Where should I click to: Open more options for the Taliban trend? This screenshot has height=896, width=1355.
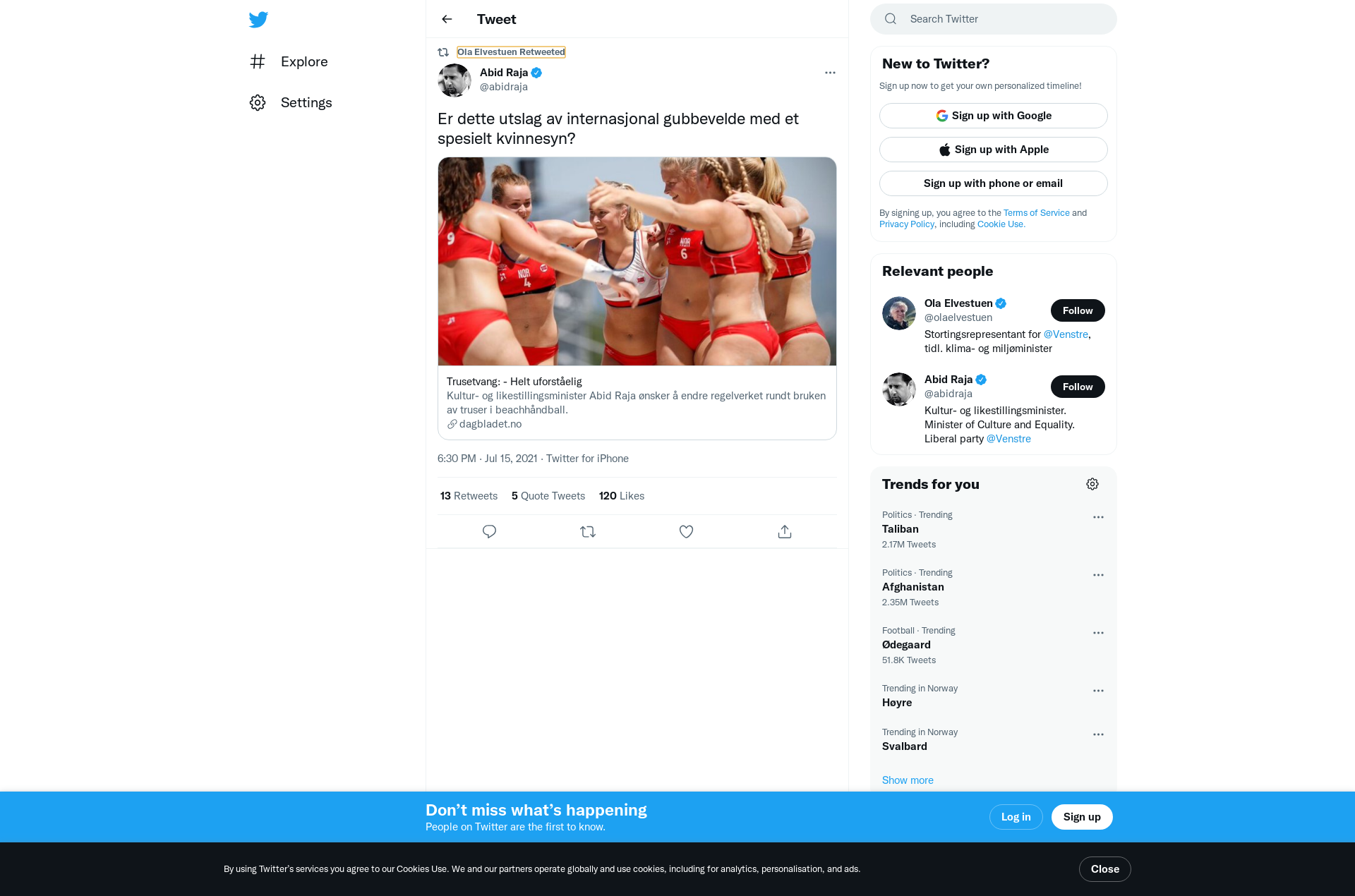click(1098, 517)
